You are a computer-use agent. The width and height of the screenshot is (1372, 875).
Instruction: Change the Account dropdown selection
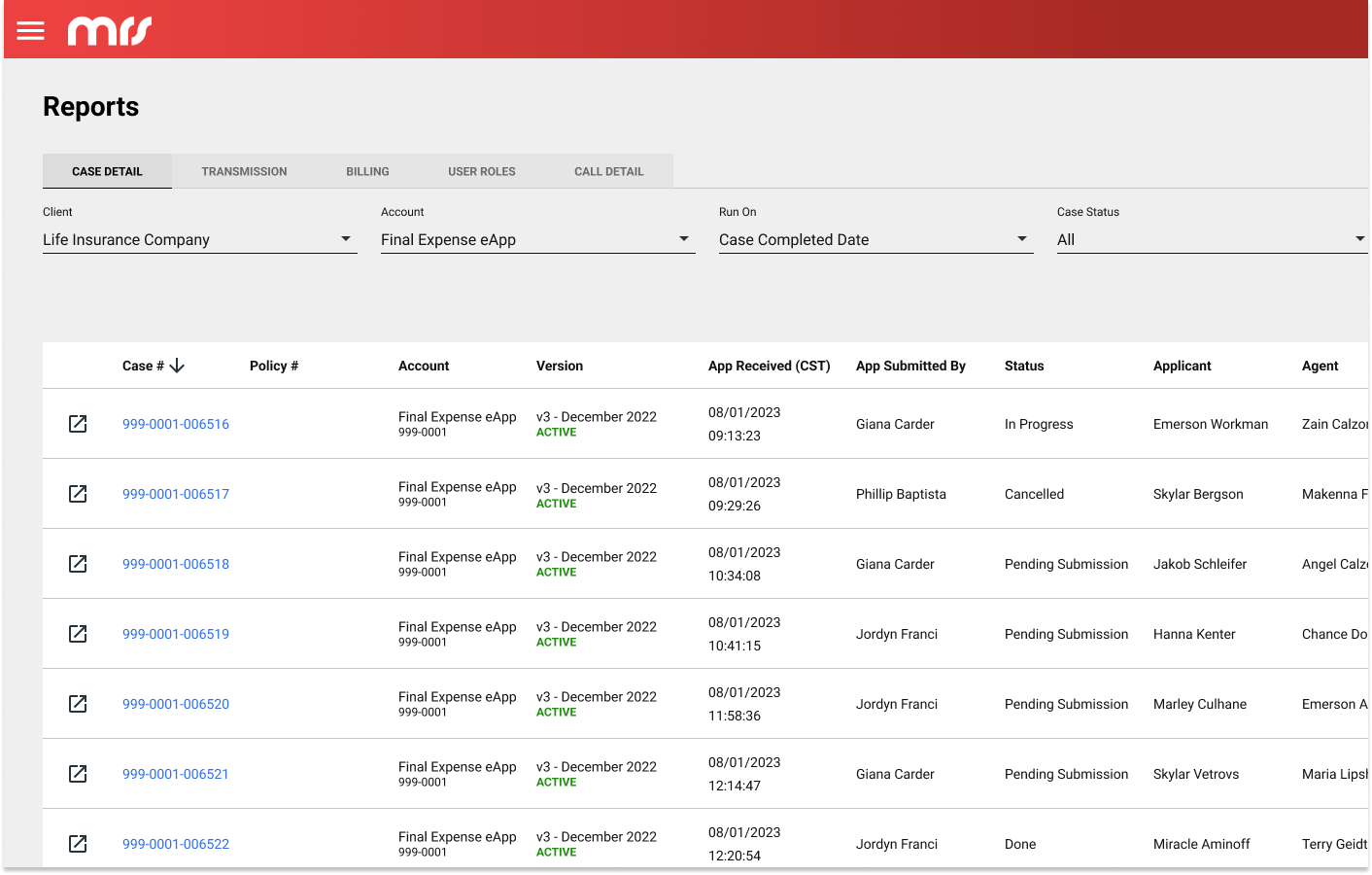(537, 239)
